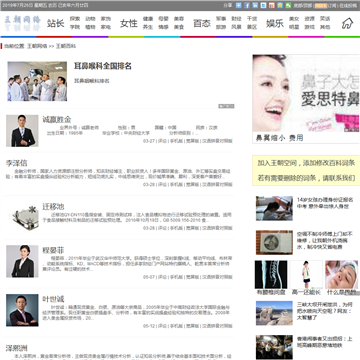Select 笑话 in the navigation bar
The image size is (360, 360).
point(325,19)
